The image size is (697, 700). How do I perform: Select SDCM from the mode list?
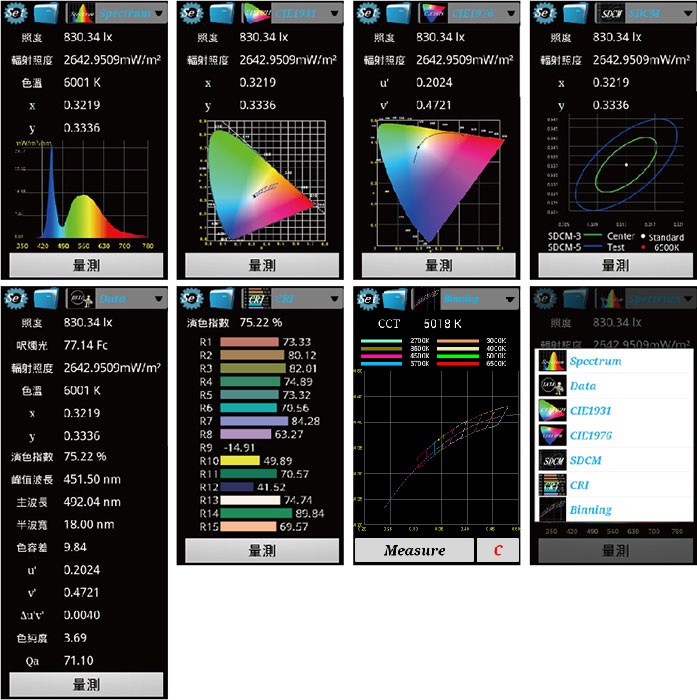[614, 460]
